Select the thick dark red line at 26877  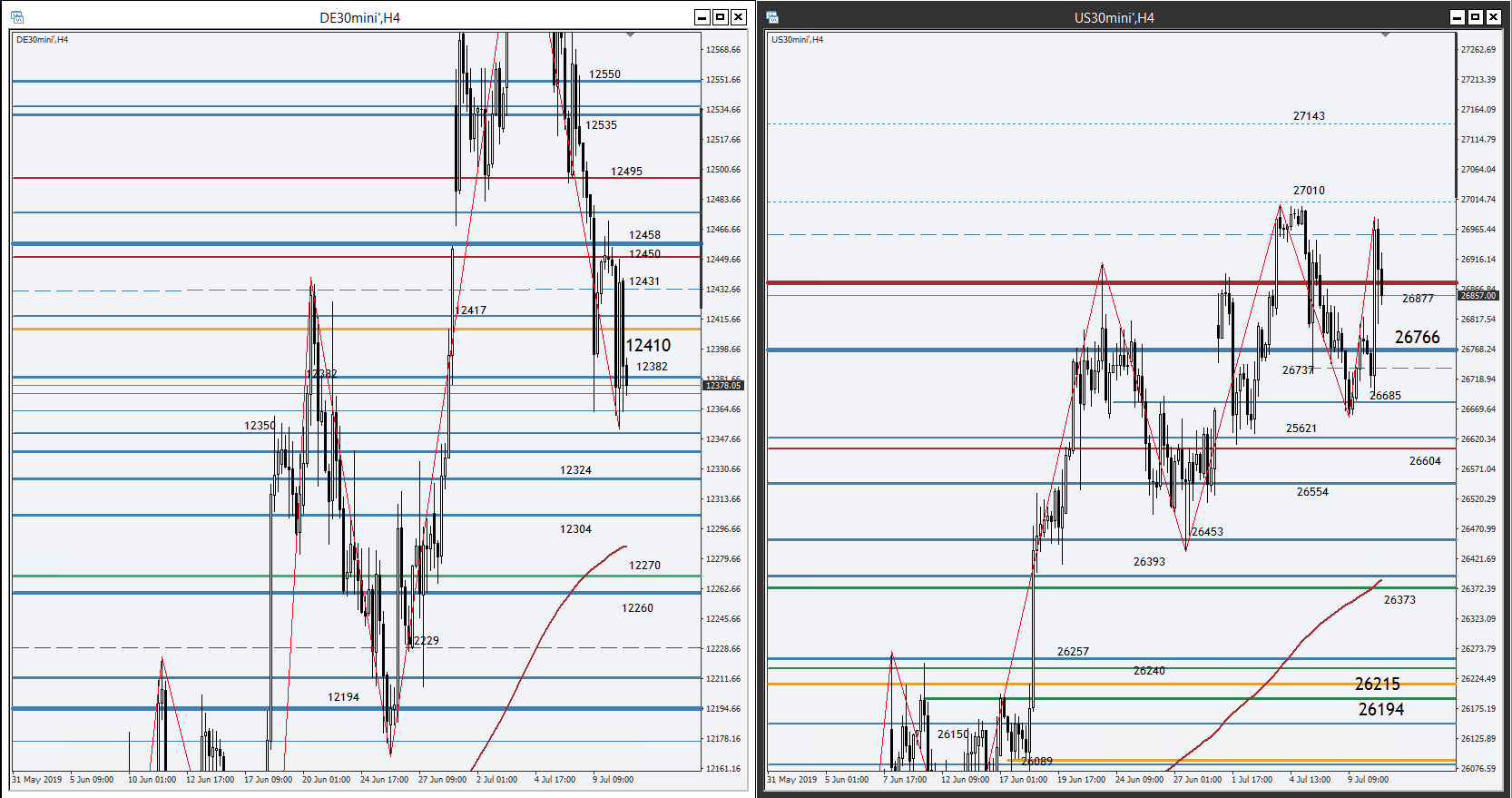point(1112,283)
